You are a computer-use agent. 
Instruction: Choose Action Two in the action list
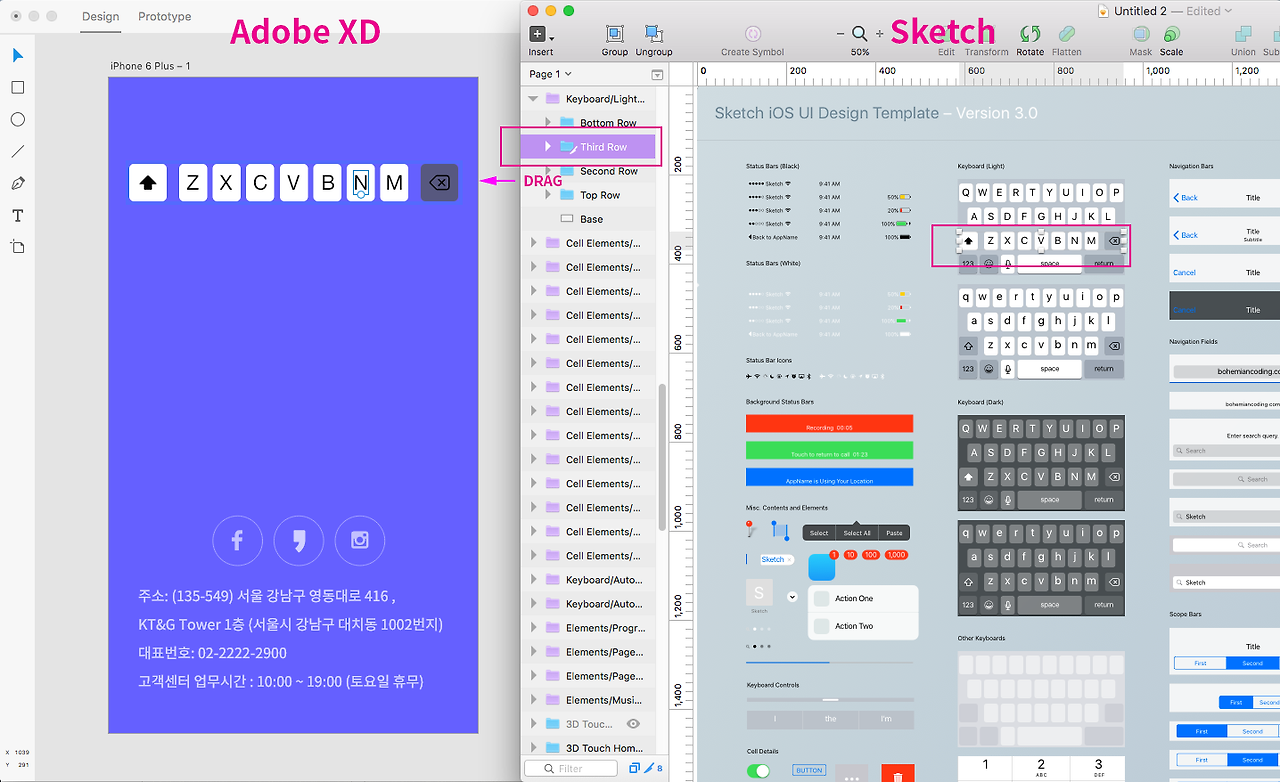pyautogui.click(x=863, y=626)
